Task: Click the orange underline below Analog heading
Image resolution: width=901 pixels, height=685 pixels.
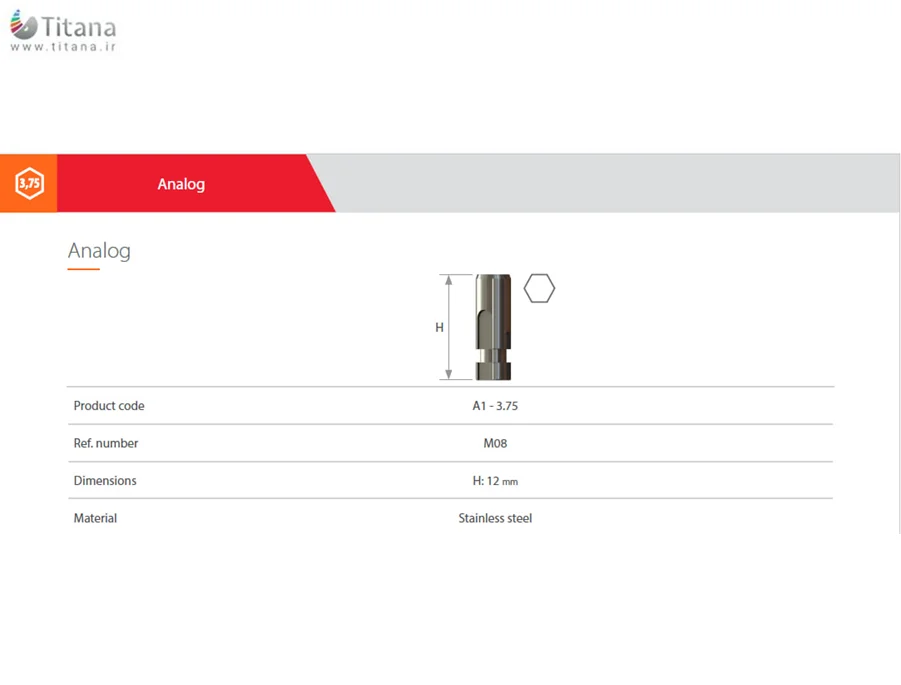Action: pos(83,268)
